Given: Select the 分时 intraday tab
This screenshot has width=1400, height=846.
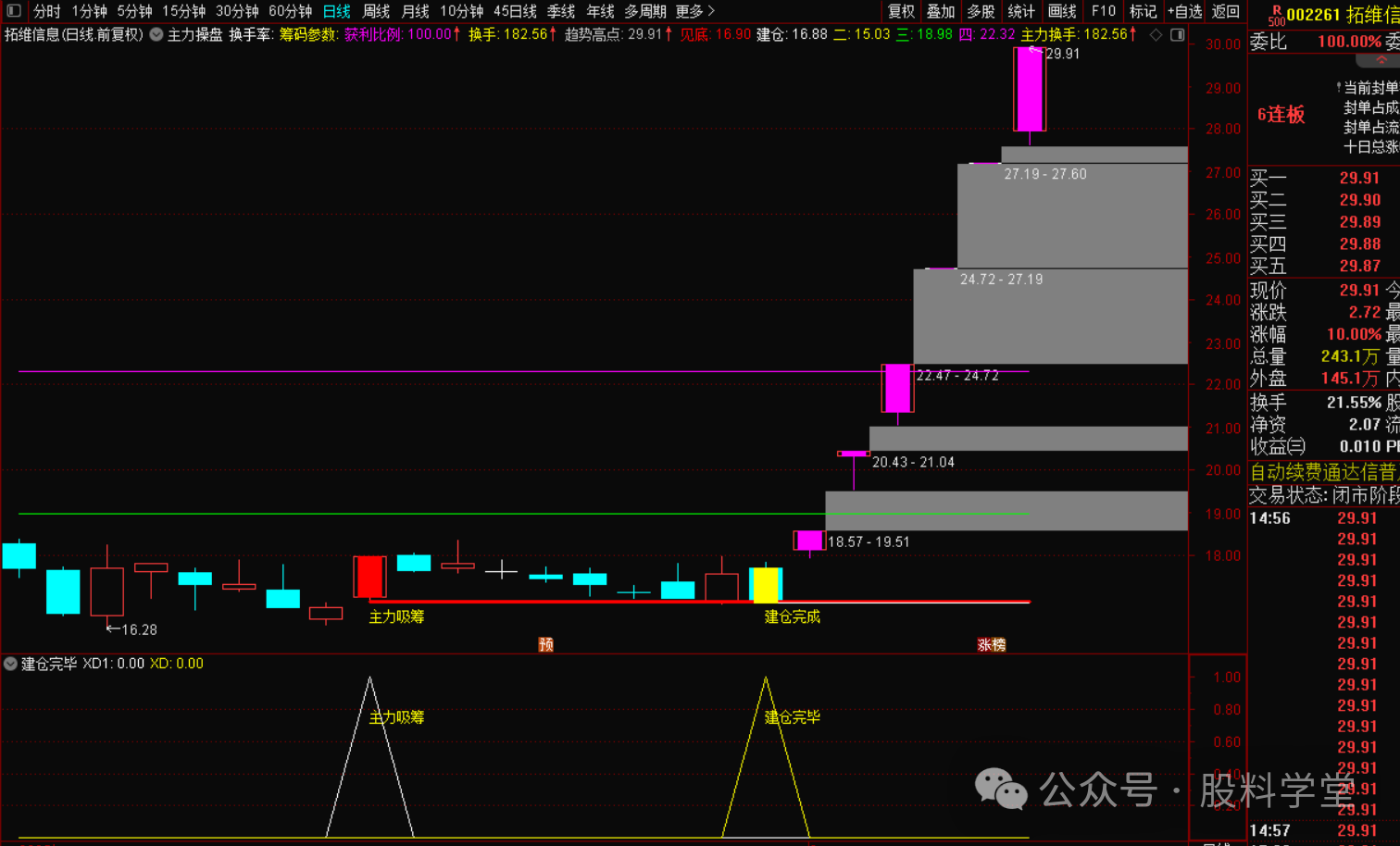Looking at the screenshot, I should (46, 11).
